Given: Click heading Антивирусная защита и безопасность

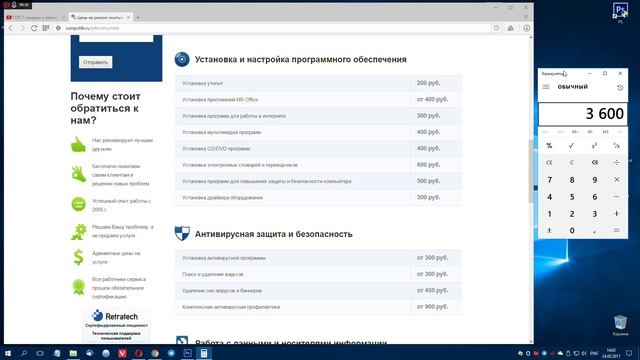Looking at the screenshot, I should 273,234.
